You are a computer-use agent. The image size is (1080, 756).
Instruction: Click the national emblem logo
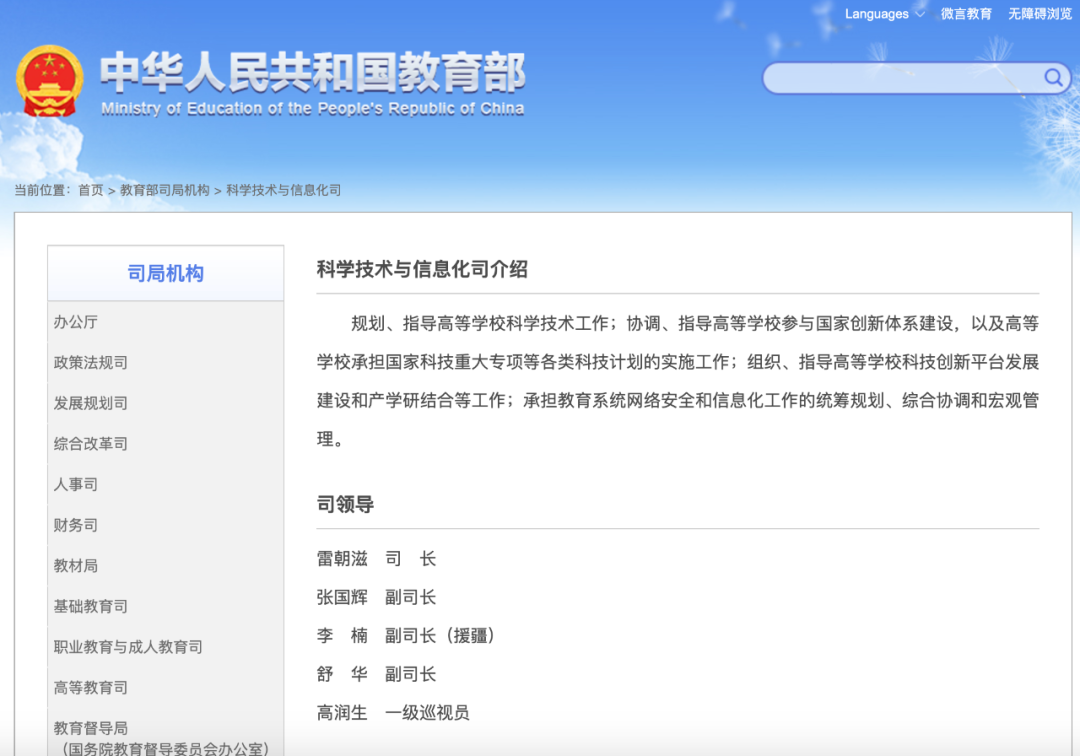(50, 81)
